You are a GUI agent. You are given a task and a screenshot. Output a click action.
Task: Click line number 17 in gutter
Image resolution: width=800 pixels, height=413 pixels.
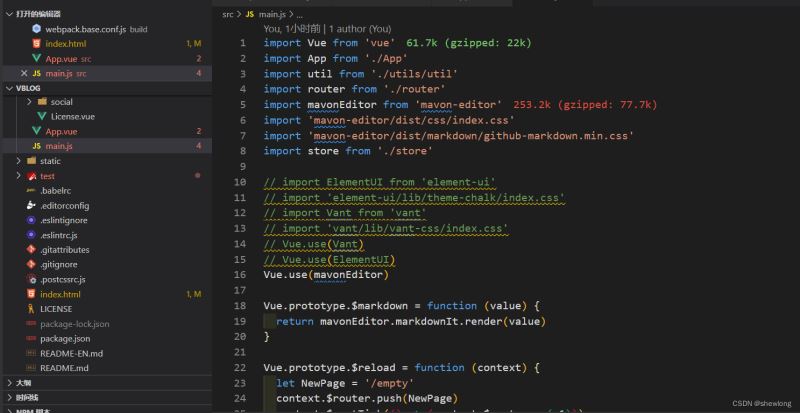(x=240, y=290)
